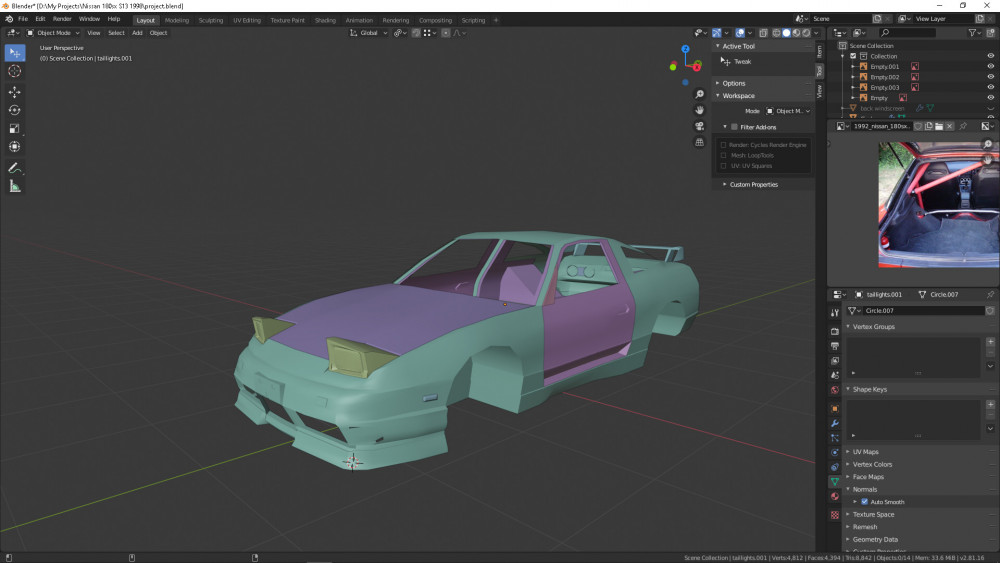
Task: Toggle proportional editing in the header
Action: (446, 33)
